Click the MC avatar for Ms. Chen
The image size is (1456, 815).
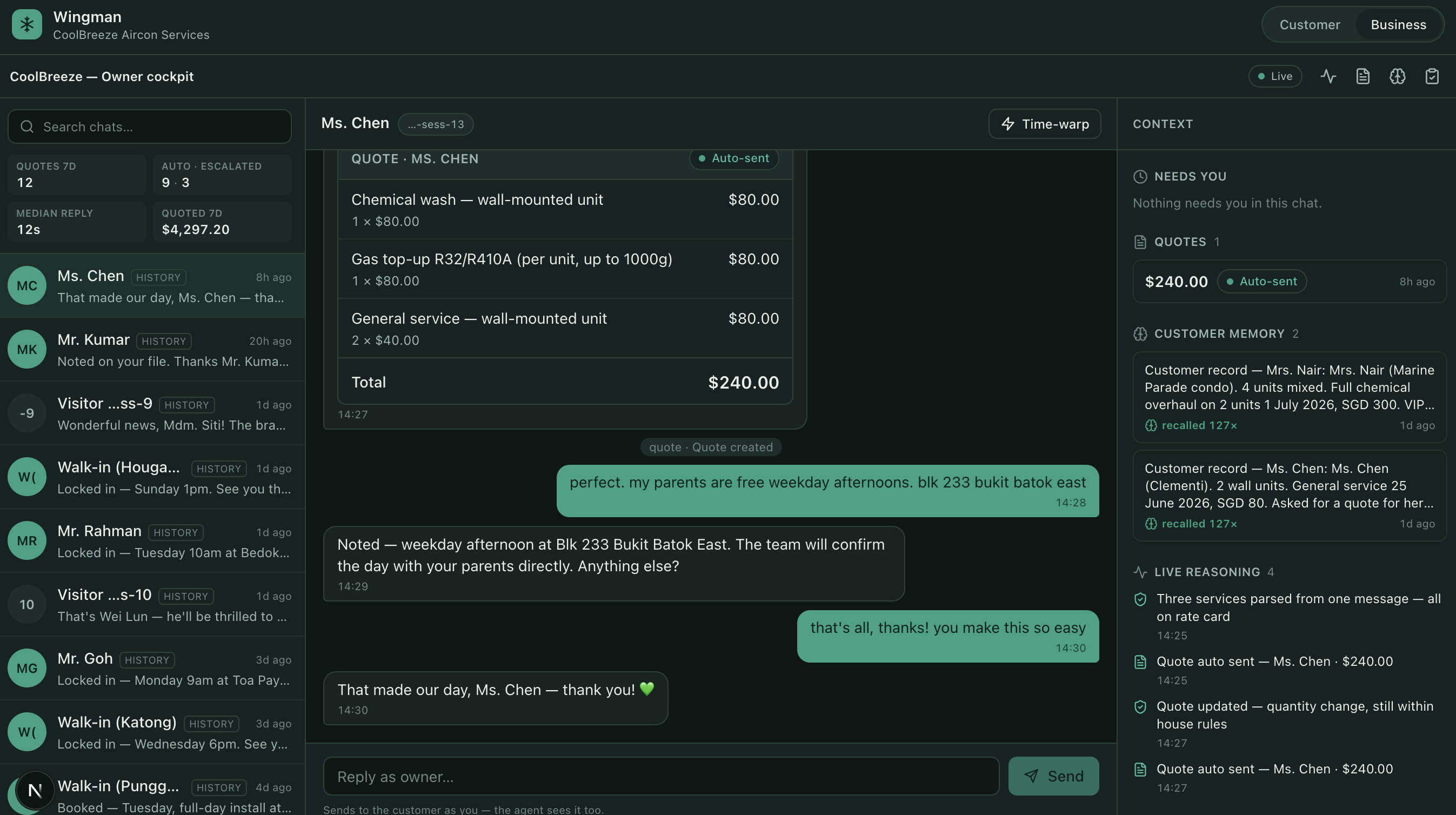(x=26, y=285)
